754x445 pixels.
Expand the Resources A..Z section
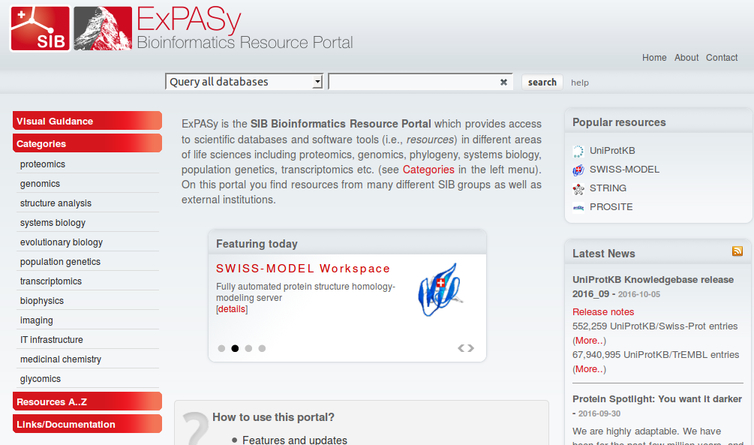[x=87, y=402]
